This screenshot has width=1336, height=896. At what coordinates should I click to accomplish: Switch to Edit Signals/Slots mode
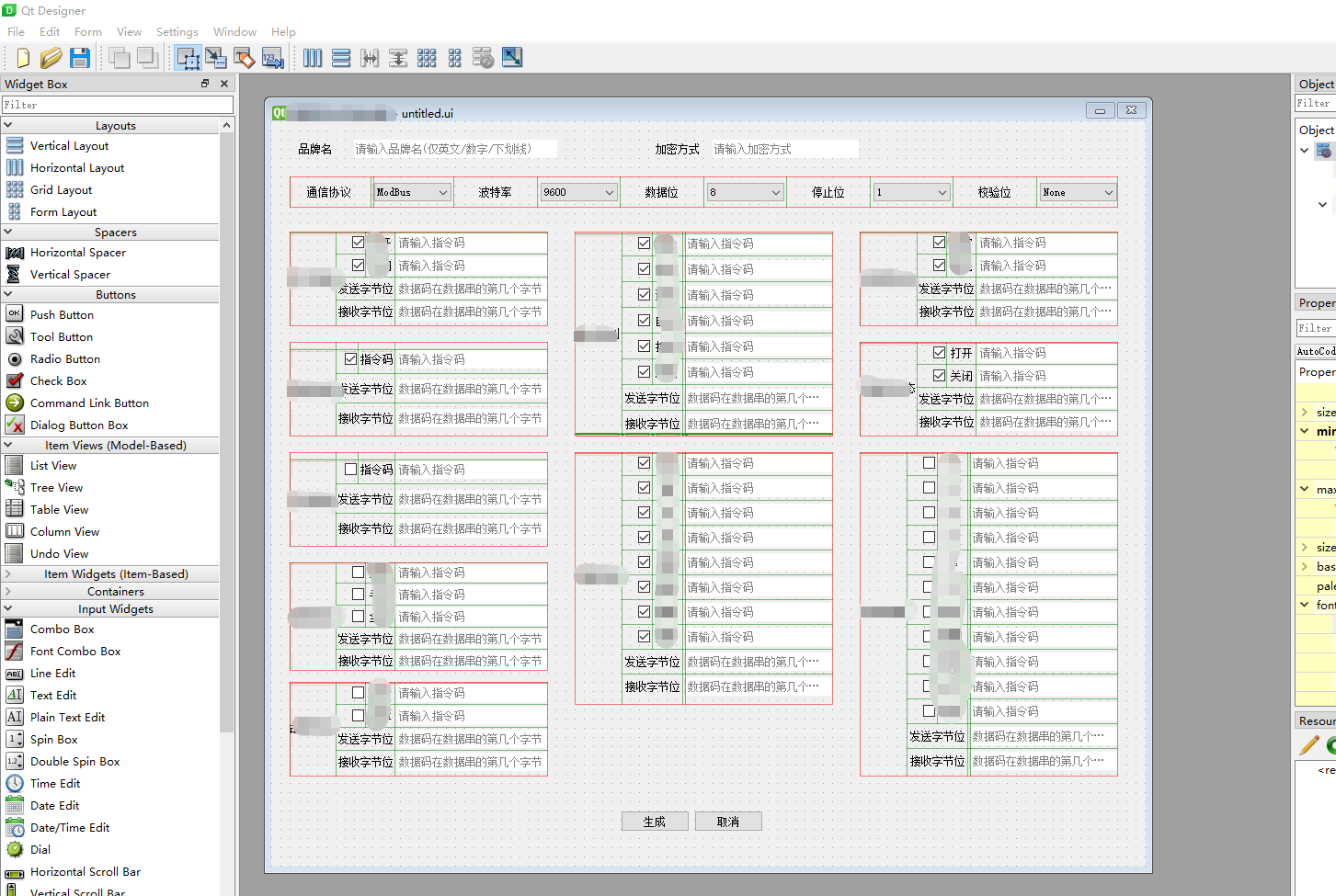click(216, 57)
